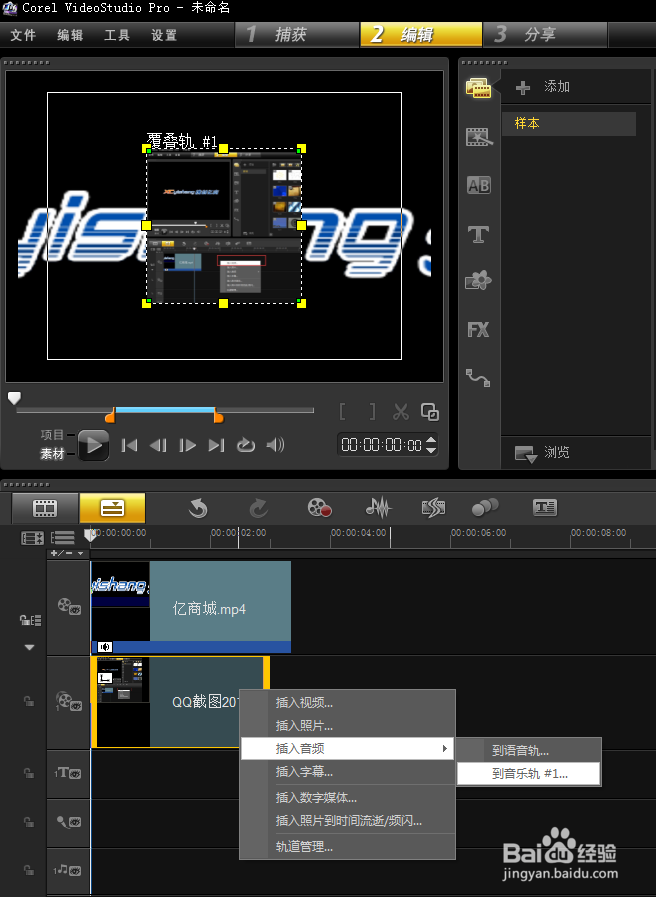Choose 插入照片... from context menu
The image size is (656, 897).
coord(348,726)
